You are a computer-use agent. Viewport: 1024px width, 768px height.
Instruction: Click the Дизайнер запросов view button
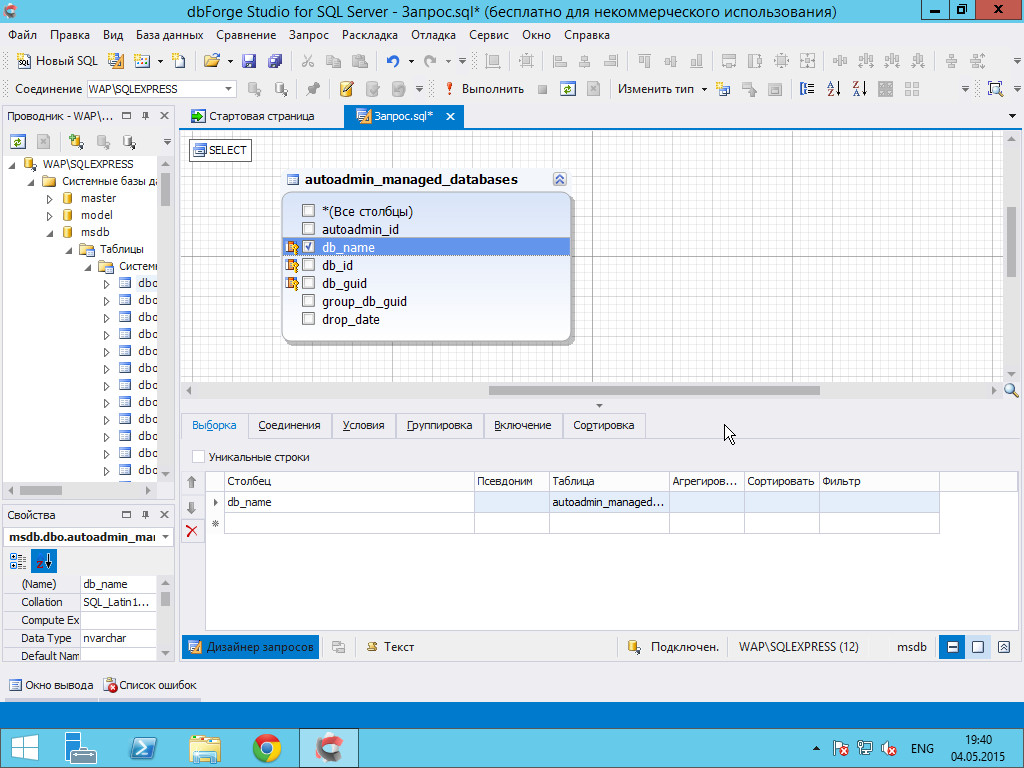coord(251,647)
